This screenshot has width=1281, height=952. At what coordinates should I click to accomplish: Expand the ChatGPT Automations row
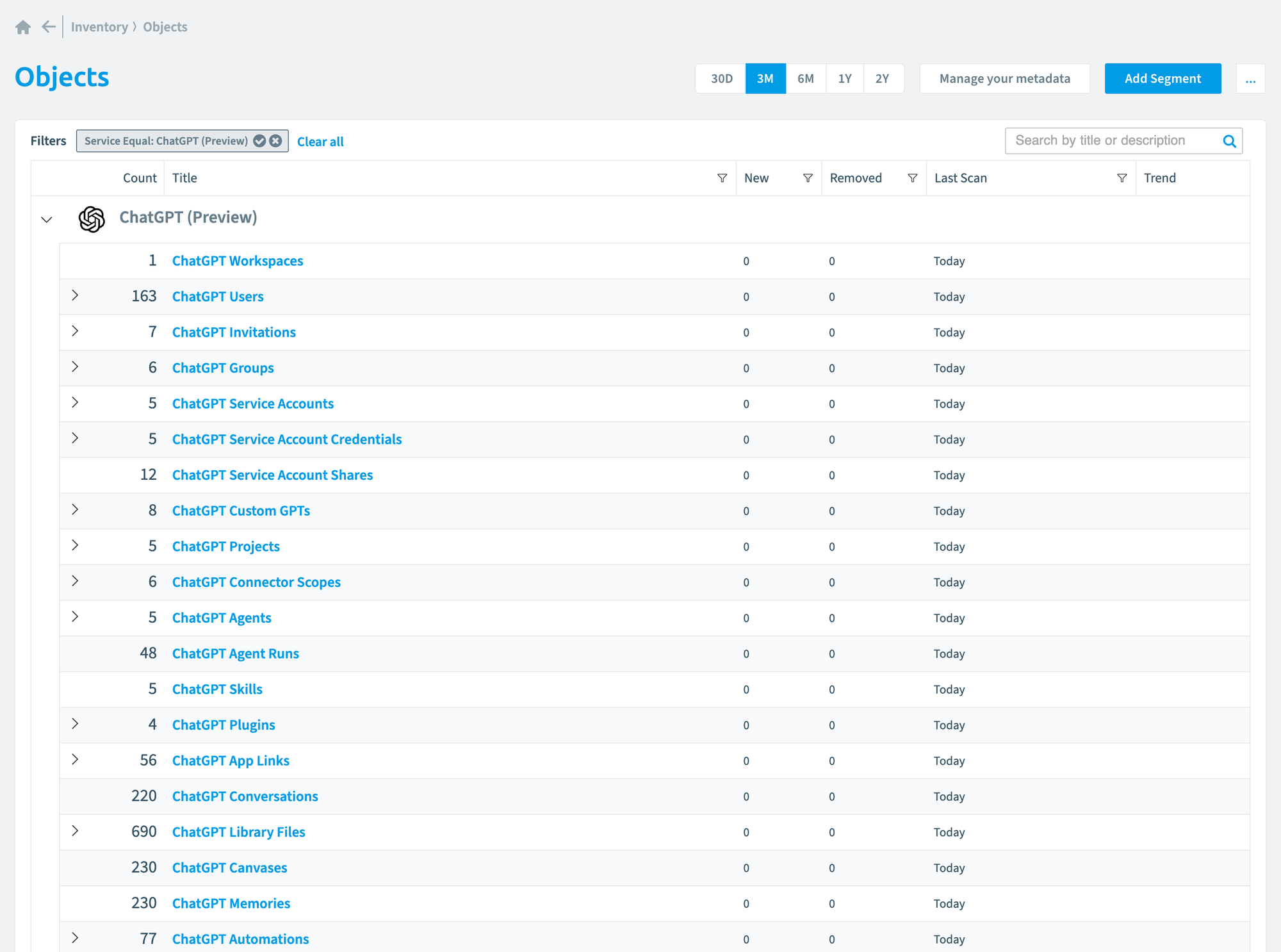[x=75, y=938]
